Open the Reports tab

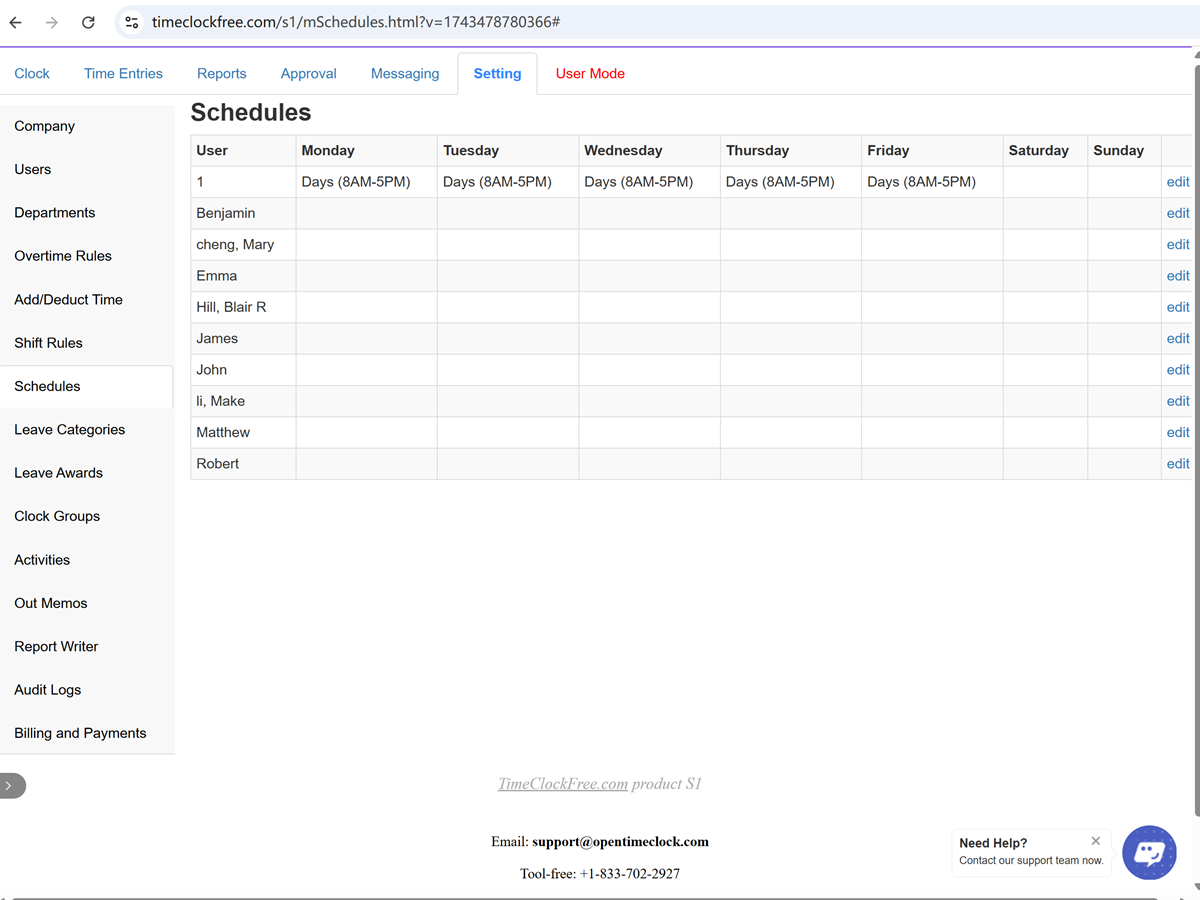(222, 73)
